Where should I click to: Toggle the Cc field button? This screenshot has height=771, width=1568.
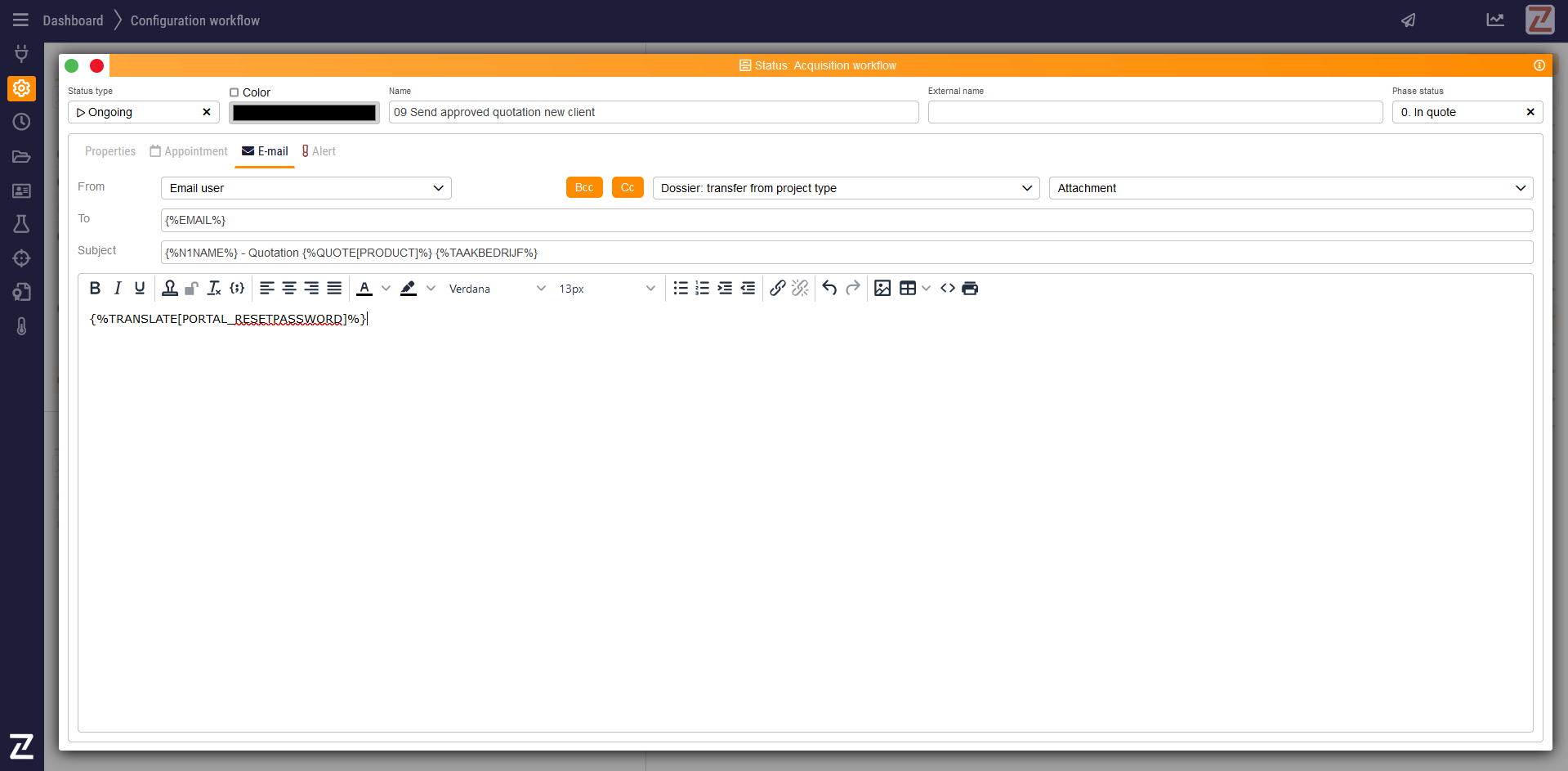coord(627,187)
